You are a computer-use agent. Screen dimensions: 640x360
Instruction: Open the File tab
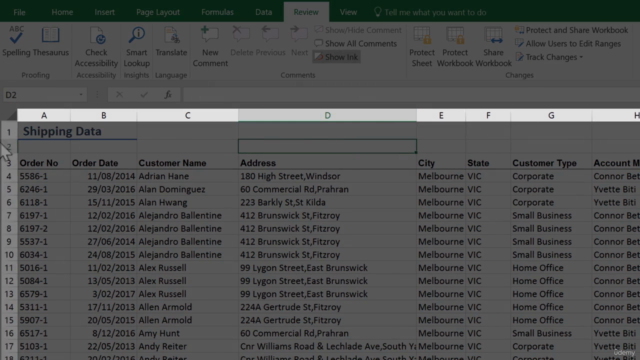tap(19, 12)
